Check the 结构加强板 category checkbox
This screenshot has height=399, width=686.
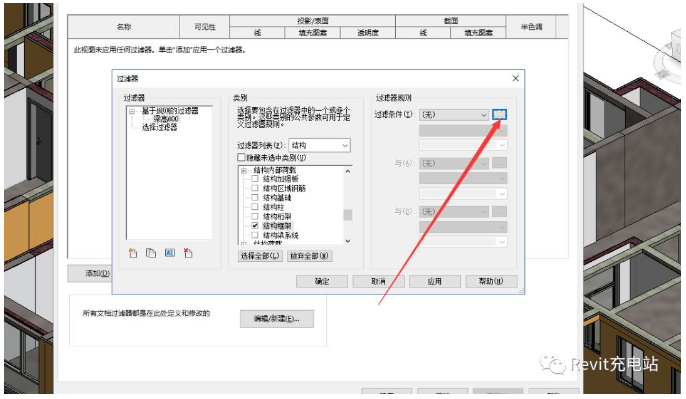click(x=255, y=179)
